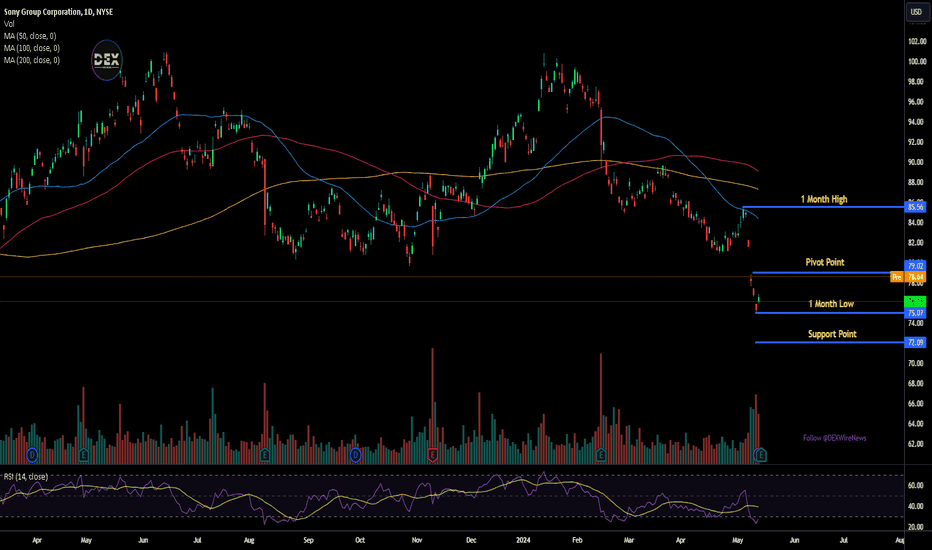Click Dec on the time axis
The width and height of the screenshot is (932, 550).
(x=471, y=540)
